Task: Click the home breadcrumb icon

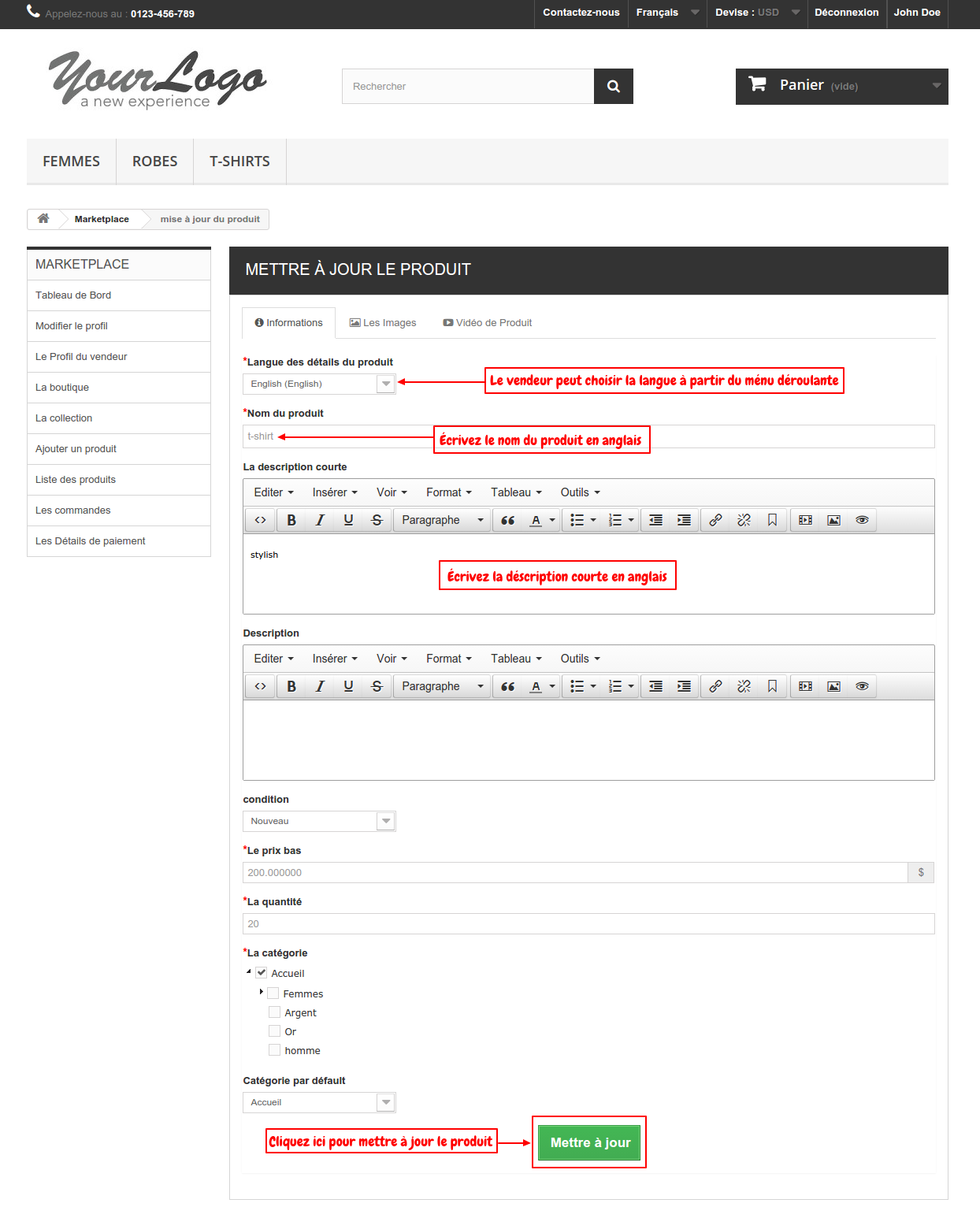Action: (43, 219)
